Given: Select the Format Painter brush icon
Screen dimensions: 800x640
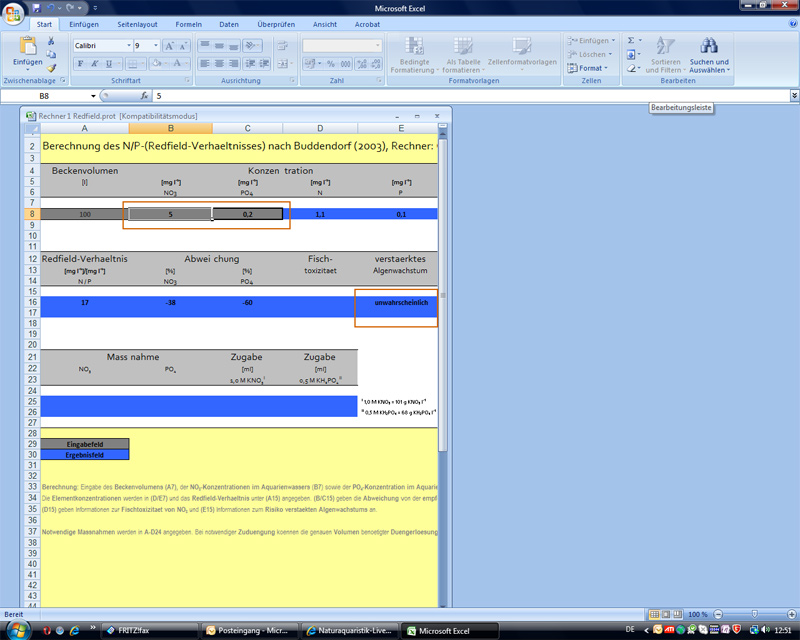Looking at the screenshot, I should 51,68.
